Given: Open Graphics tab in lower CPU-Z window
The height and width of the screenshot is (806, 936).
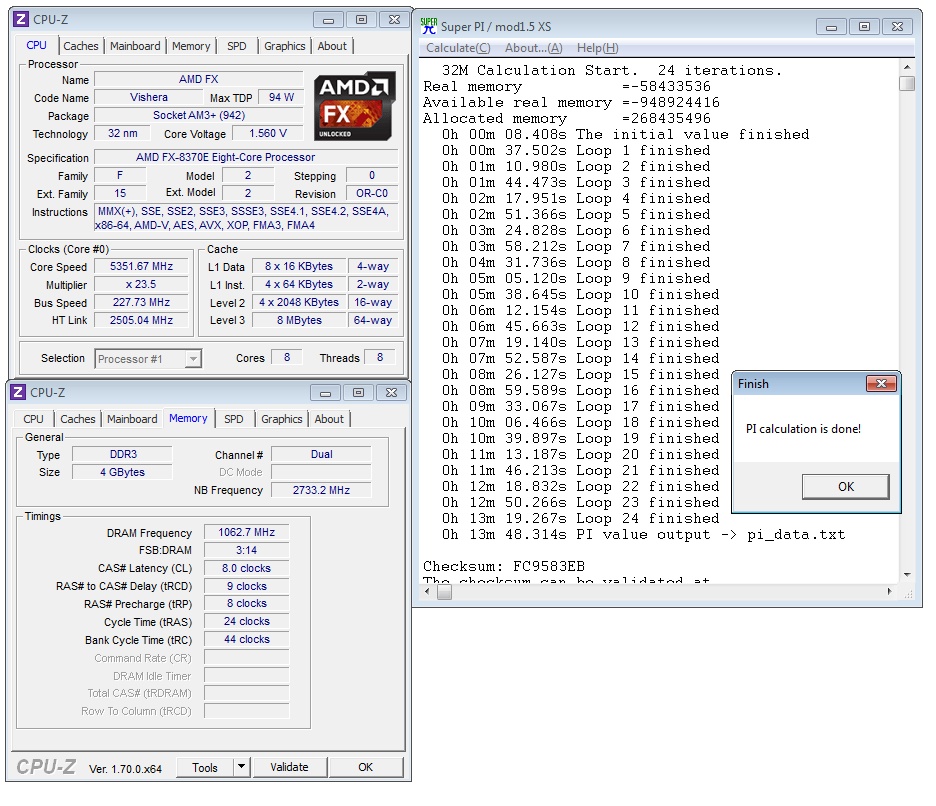Looking at the screenshot, I should pyautogui.click(x=282, y=419).
